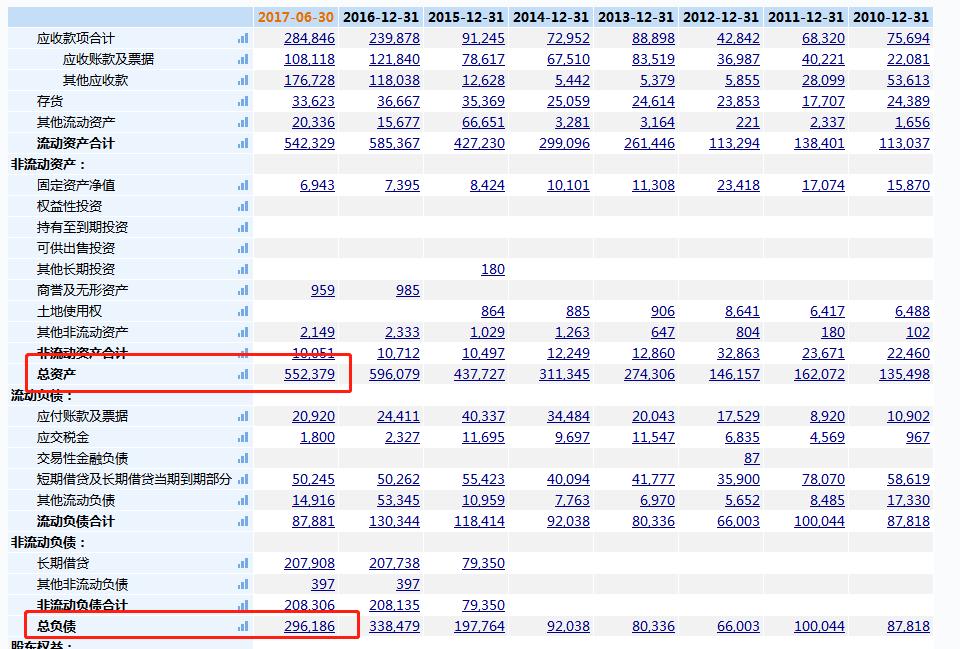Click the 交易性金融负债 value 87
The height and width of the screenshot is (649, 960).
(x=751, y=458)
